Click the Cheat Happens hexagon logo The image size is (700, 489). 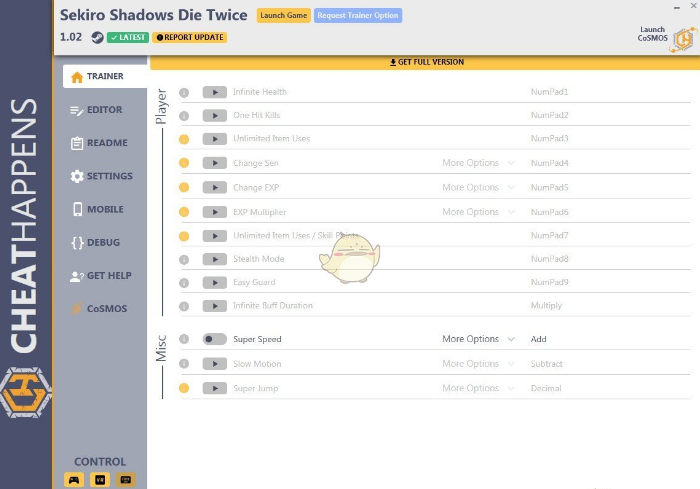click(x=26, y=393)
